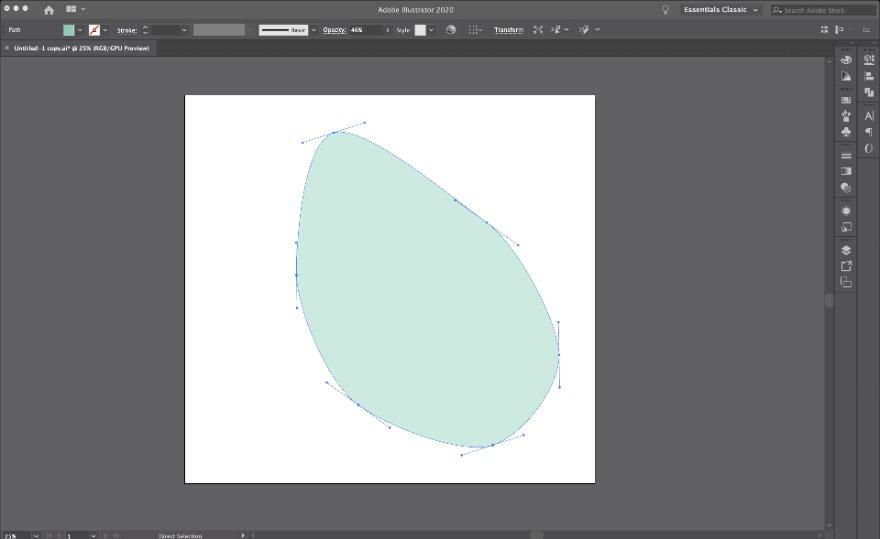Open the Color panel palette icon

846,60
